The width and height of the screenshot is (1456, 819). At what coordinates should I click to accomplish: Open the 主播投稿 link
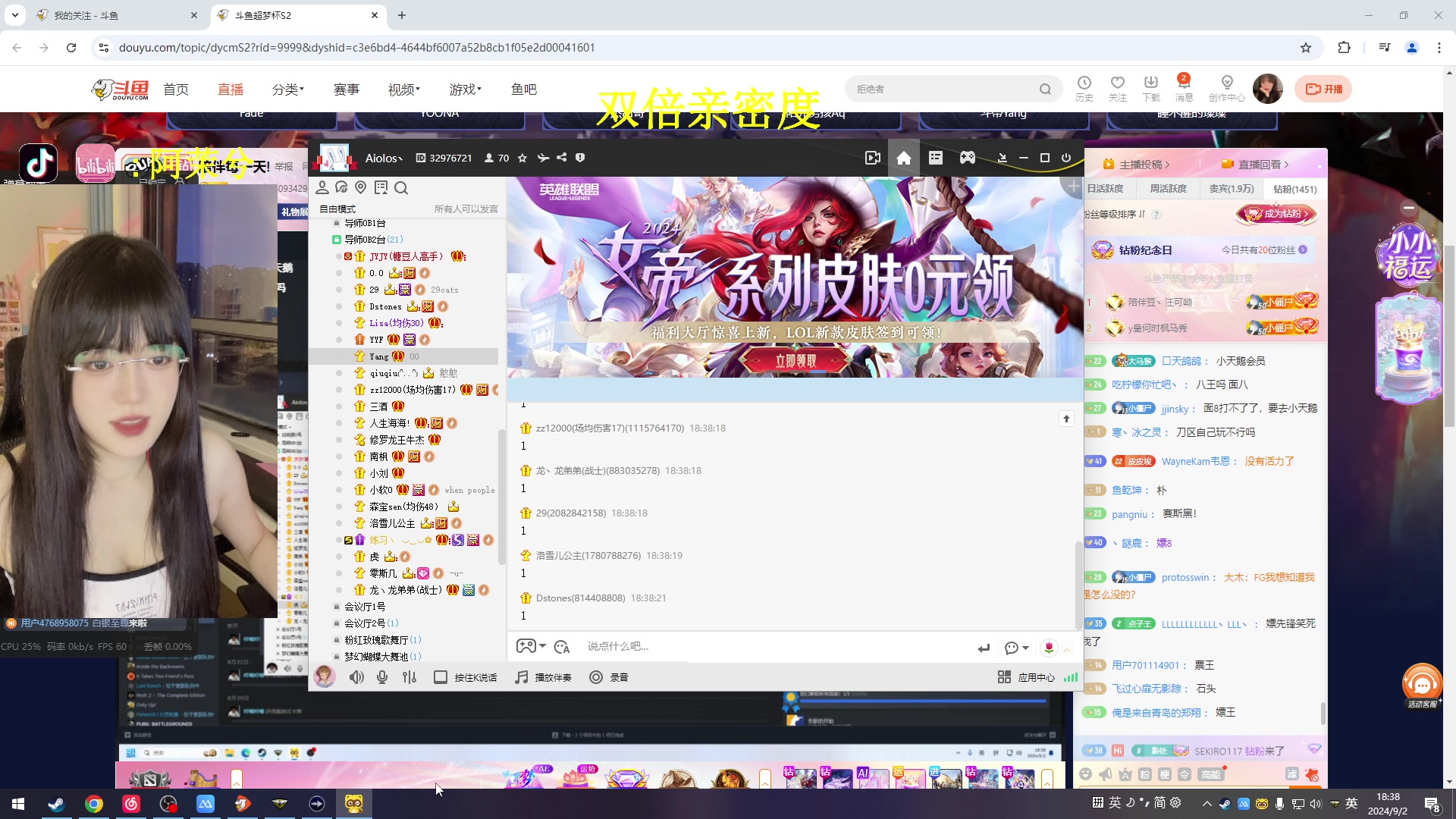point(1136,164)
